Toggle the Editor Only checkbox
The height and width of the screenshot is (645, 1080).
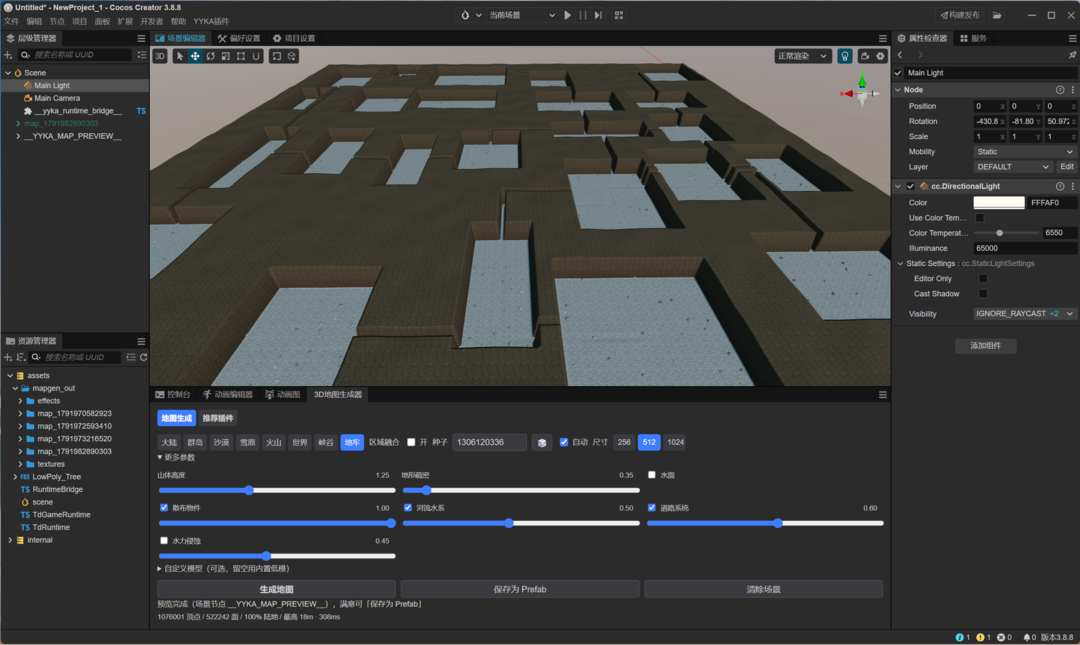click(x=983, y=278)
